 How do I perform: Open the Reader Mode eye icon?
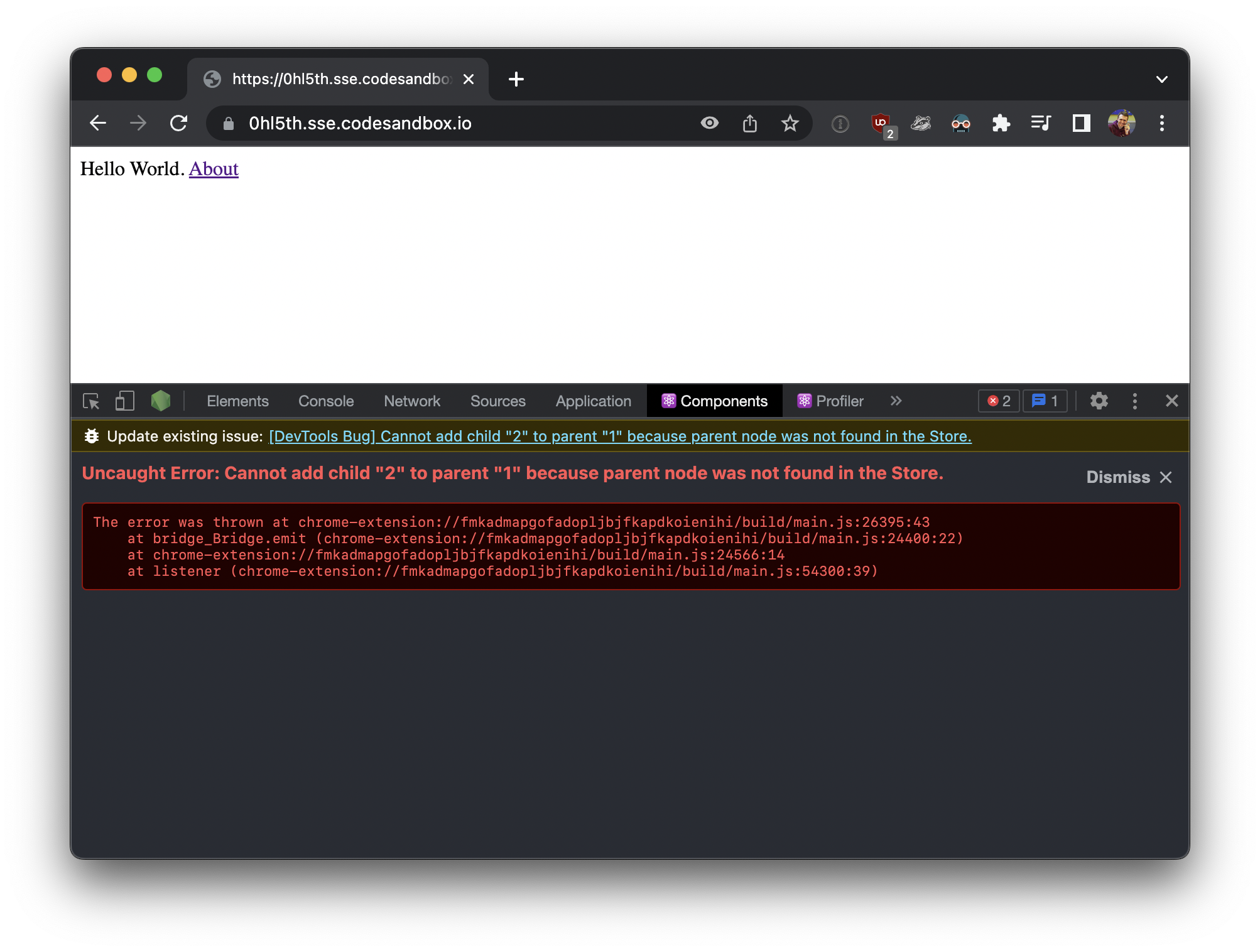coord(709,123)
